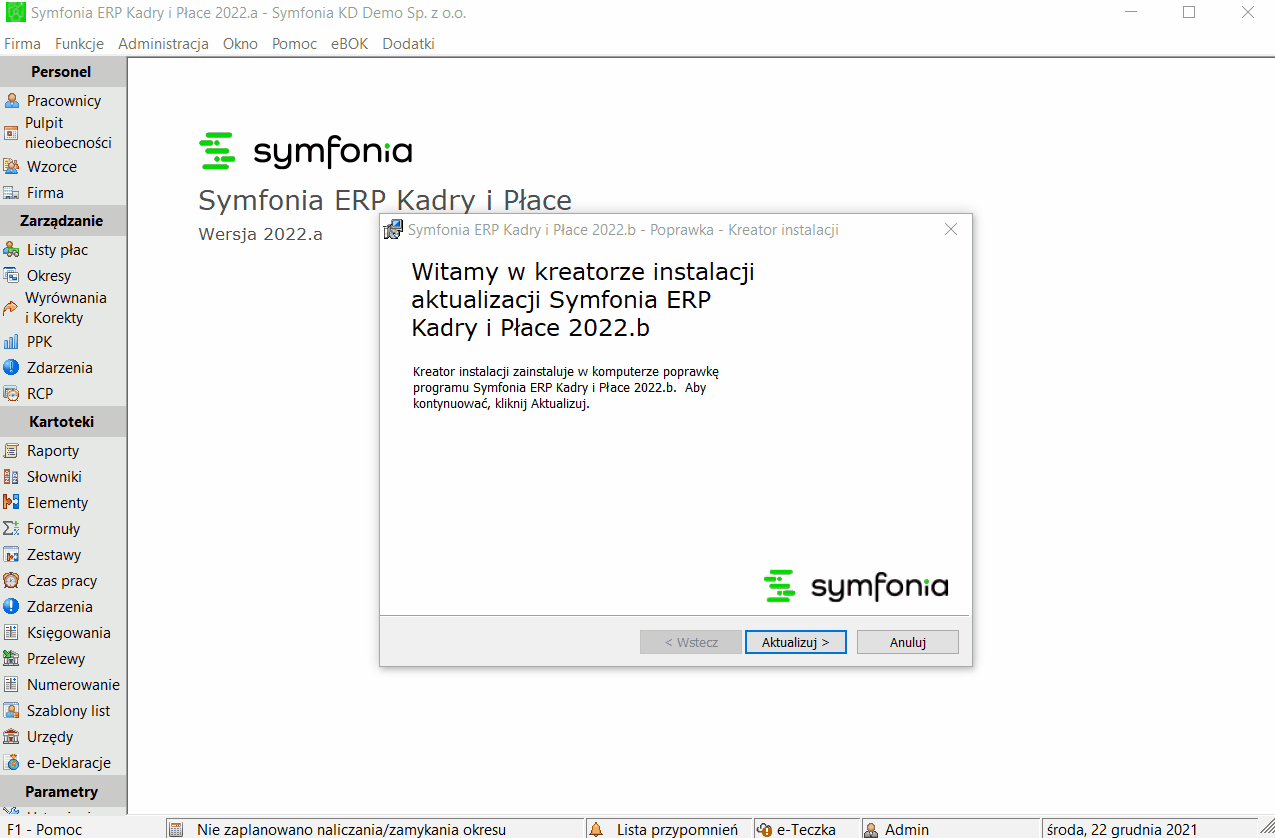Screen dimensions: 1275x838
Task: Click the Firma sidebar icon under Personel
Action: click(12, 193)
